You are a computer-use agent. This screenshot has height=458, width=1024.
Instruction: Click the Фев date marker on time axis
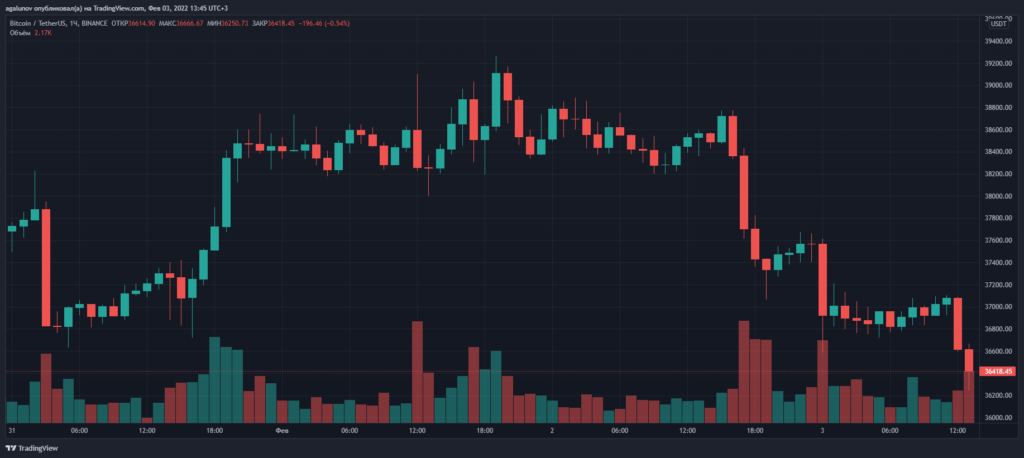[x=283, y=431]
